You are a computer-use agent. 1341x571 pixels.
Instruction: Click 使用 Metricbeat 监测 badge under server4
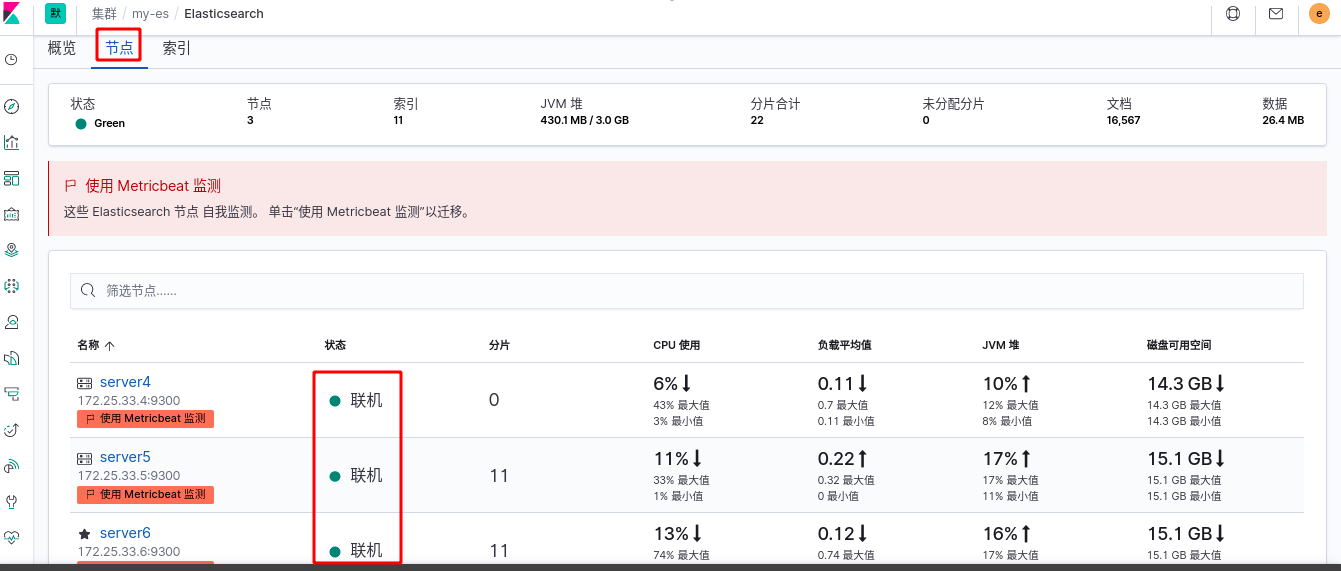click(145, 419)
